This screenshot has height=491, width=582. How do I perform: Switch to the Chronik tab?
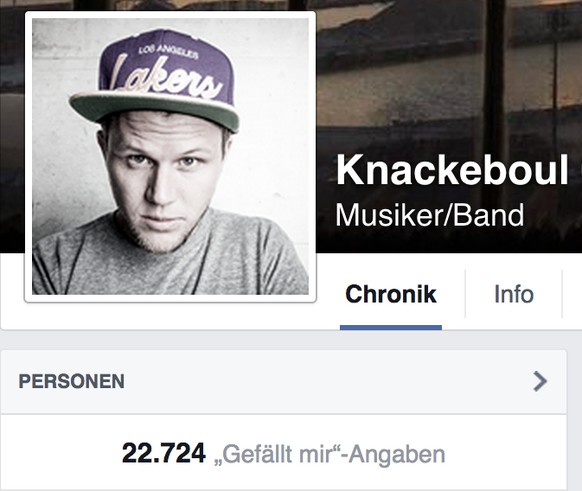(x=391, y=294)
